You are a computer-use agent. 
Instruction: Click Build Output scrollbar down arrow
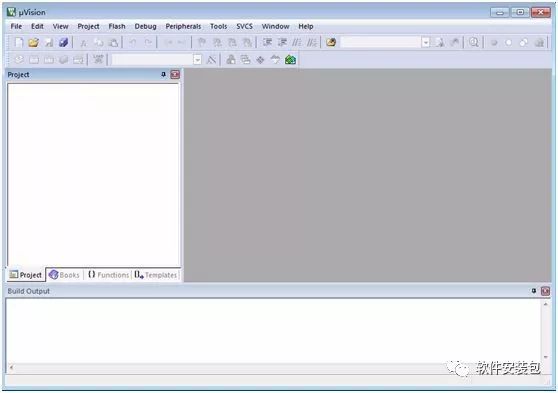pyautogui.click(x=546, y=357)
